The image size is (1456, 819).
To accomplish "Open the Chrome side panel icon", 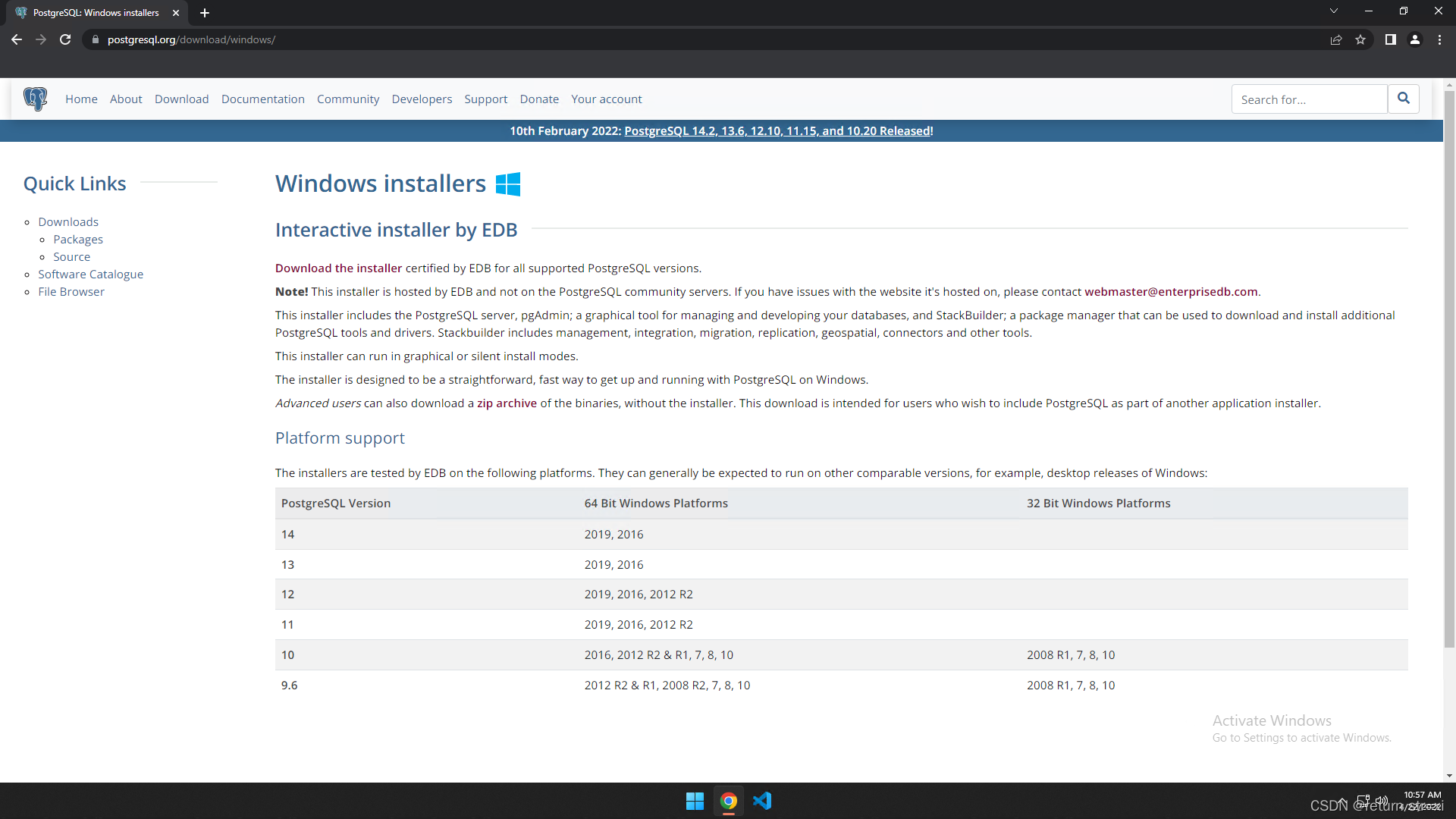I will [x=1390, y=39].
